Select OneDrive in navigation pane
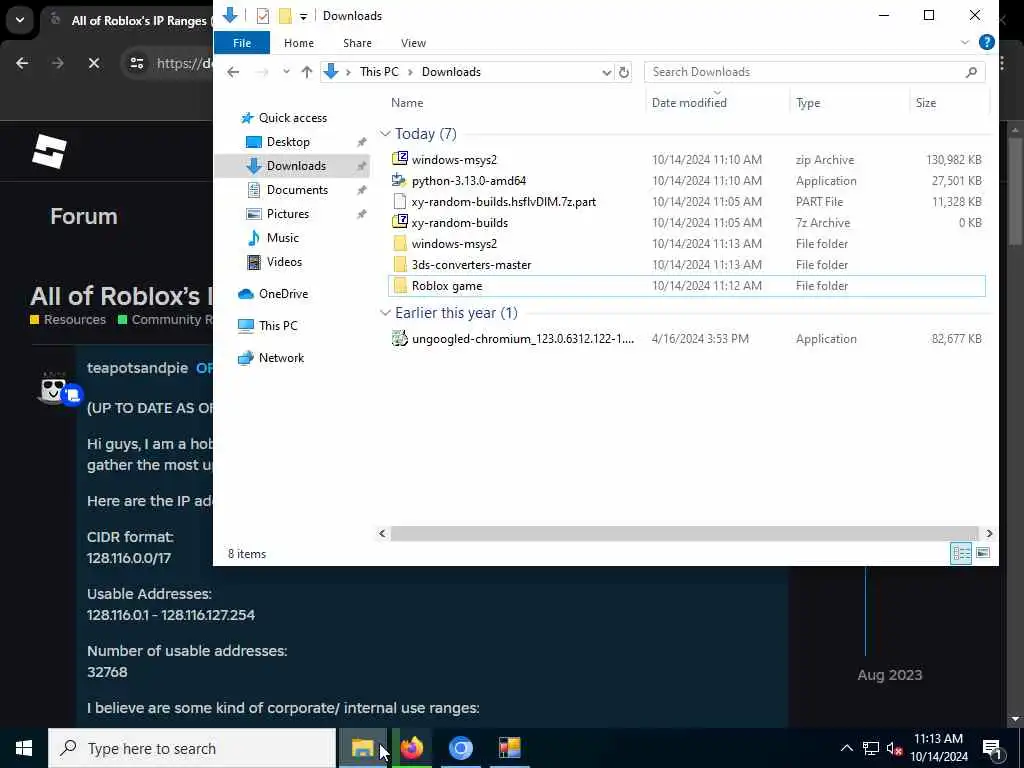The image size is (1024, 768). [283, 294]
